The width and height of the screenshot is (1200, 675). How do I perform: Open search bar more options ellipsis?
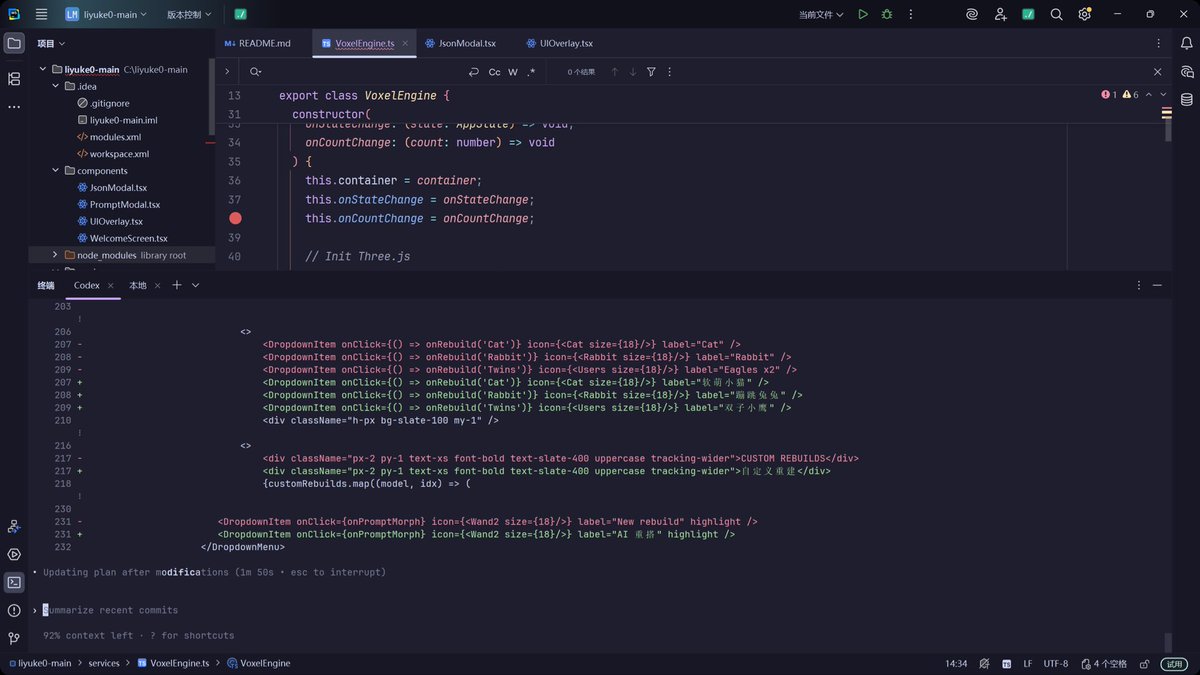coord(668,72)
